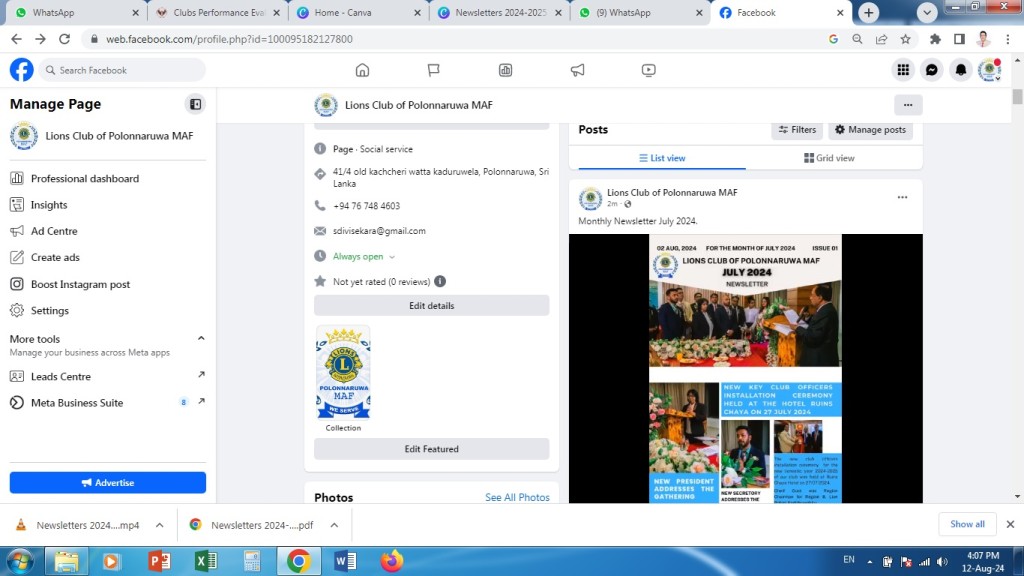Open PowerPoint from the taskbar
The image size is (1024, 576).
click(159, 562)
